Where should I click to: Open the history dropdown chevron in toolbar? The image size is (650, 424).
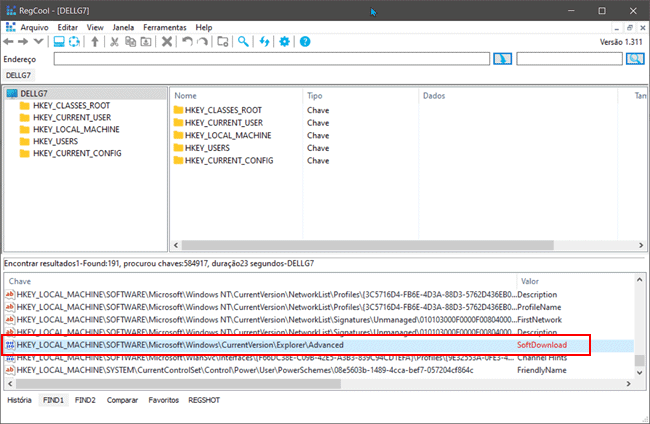pyautogui.click(x=38, y=42)
